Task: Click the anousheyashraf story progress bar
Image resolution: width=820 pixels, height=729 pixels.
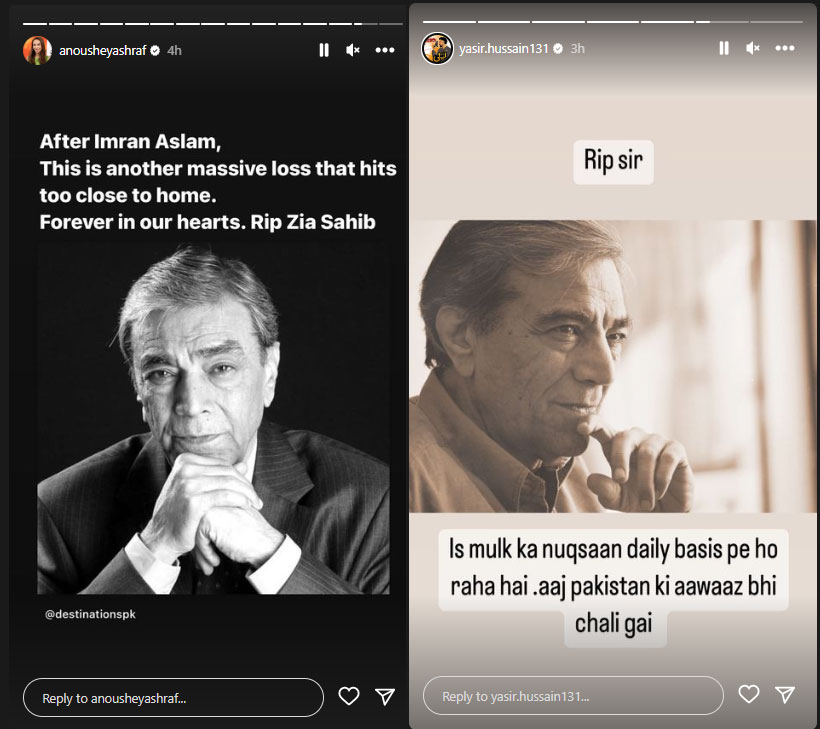Action: coord(213,24)
